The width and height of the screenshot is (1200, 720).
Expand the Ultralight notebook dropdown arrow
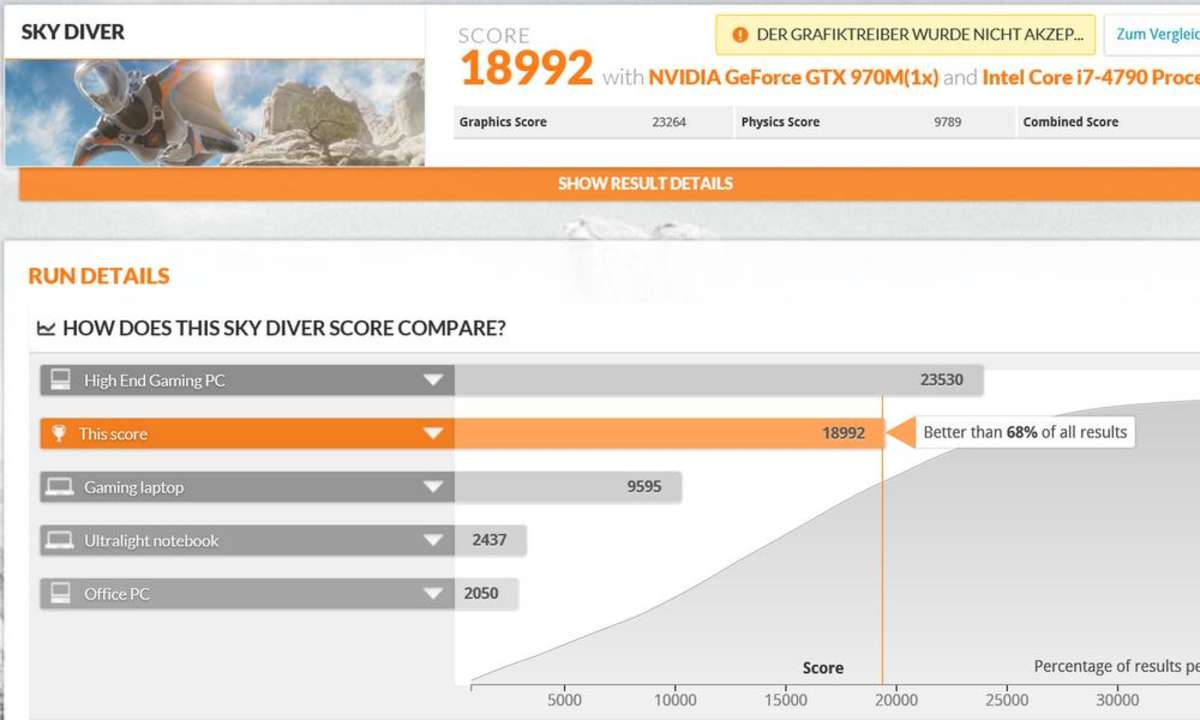tap(433, 540)
